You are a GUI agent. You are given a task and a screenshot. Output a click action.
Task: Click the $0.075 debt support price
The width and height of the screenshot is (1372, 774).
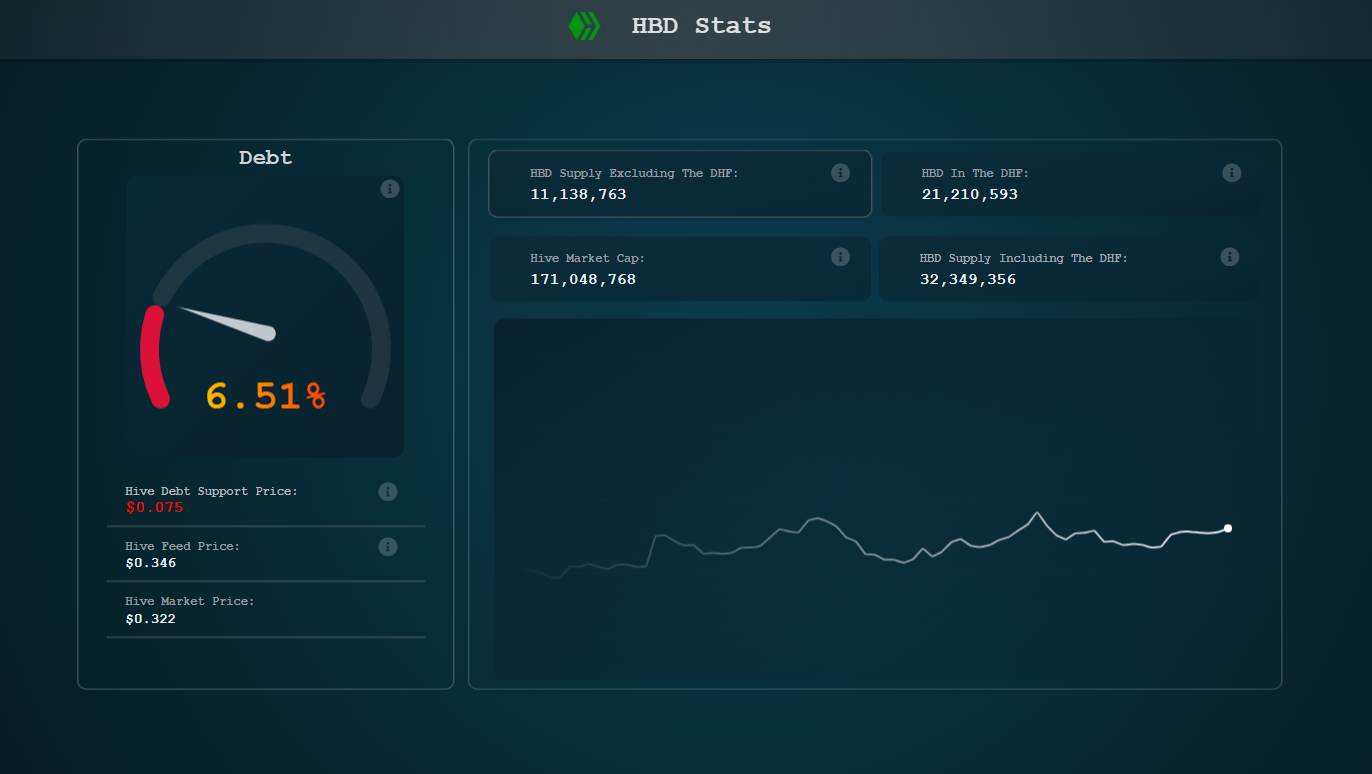(155, 508)
